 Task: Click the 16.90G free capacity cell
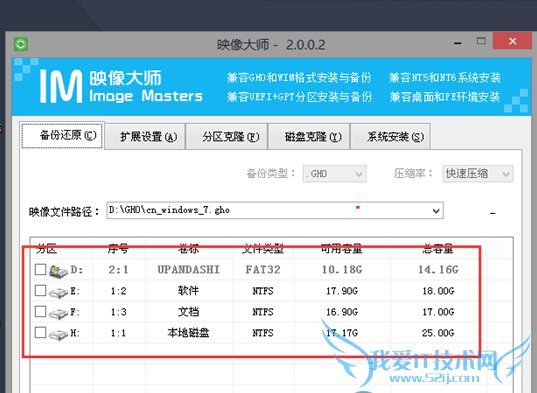342,312
